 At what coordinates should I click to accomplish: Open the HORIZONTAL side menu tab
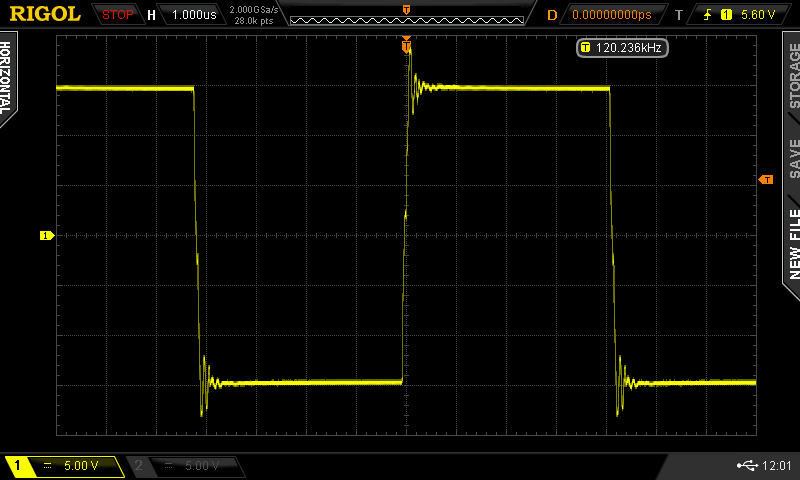[8, 78]
